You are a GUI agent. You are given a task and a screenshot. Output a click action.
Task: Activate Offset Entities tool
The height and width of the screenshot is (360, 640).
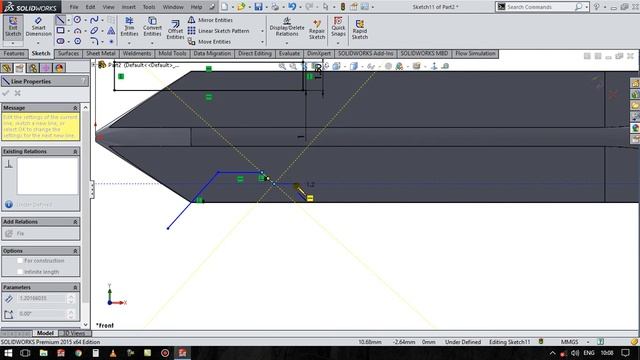click(x=175, y=29)
